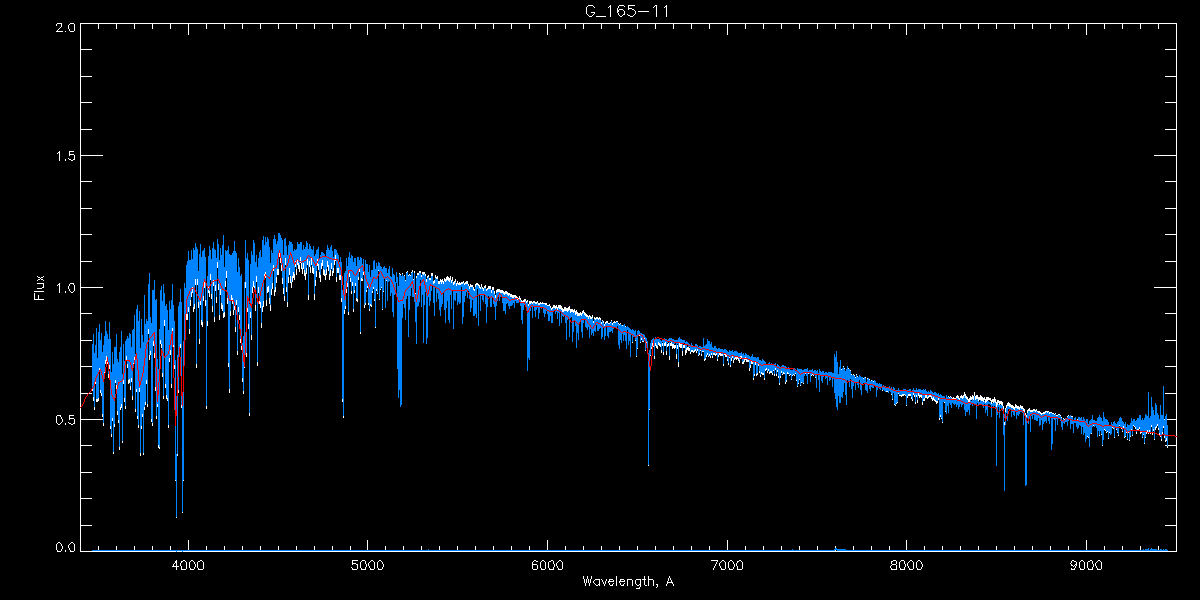Viewport: 1200px width, 600px height.
Task: Click bottom of deep absorption line near 6560
Action: tap(648, 463)
